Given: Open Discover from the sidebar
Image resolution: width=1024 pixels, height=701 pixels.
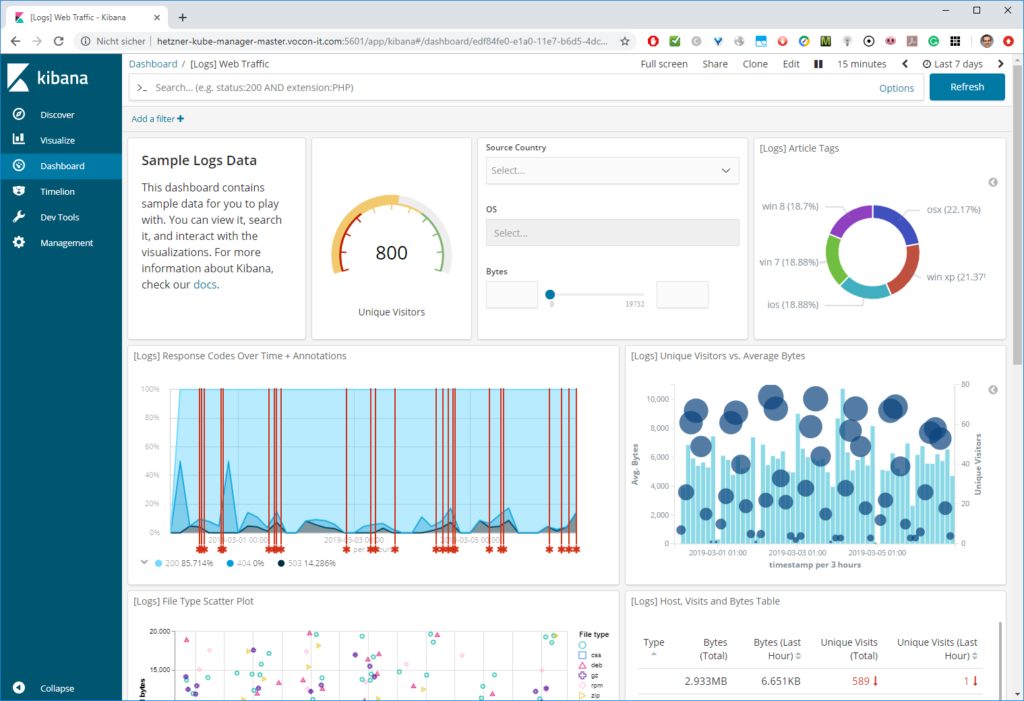Looking at the screenshot, I should point(57,115).
